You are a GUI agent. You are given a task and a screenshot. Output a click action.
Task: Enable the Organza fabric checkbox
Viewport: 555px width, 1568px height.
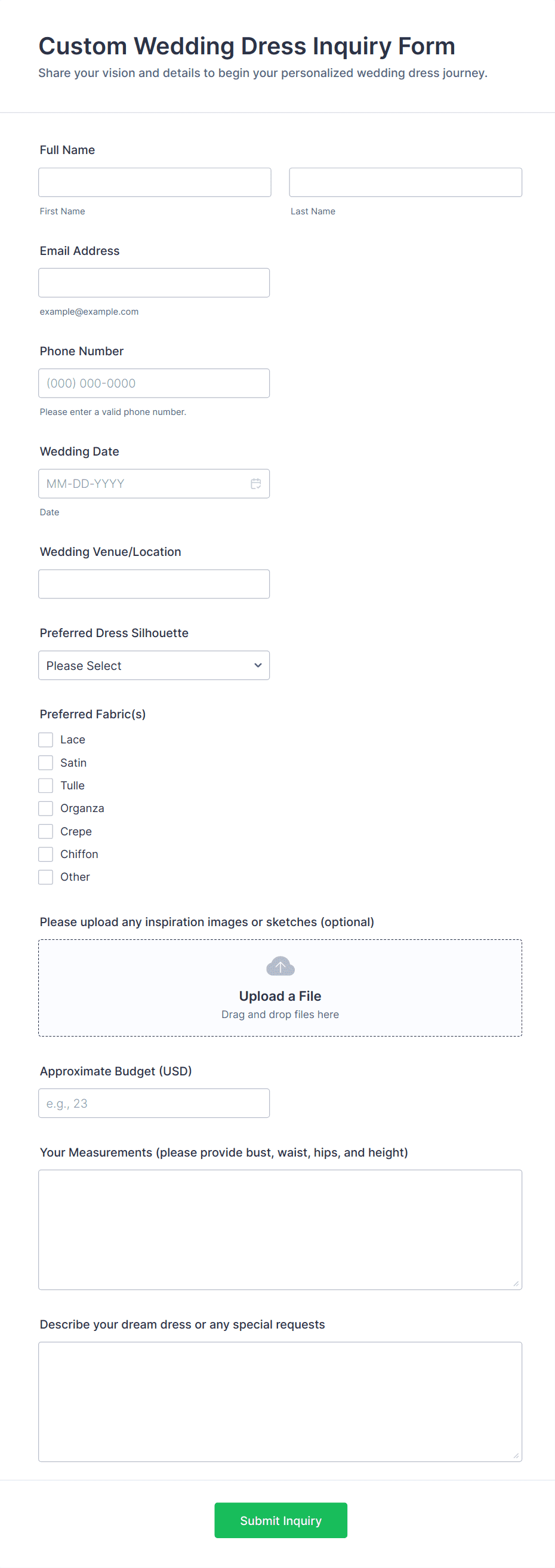[45, 808]
